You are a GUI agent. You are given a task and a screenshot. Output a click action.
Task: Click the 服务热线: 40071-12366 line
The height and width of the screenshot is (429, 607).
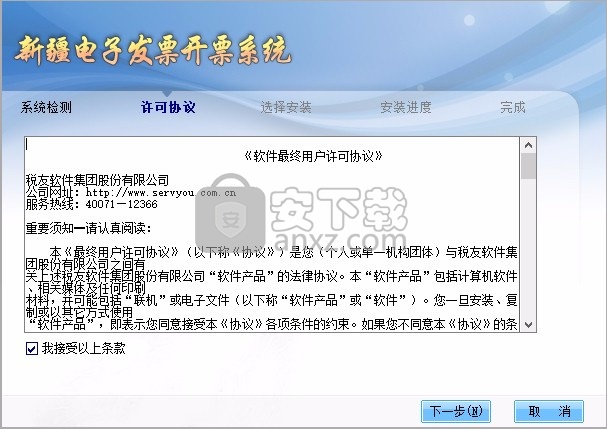pyautogui.click(x=92, y=204)
